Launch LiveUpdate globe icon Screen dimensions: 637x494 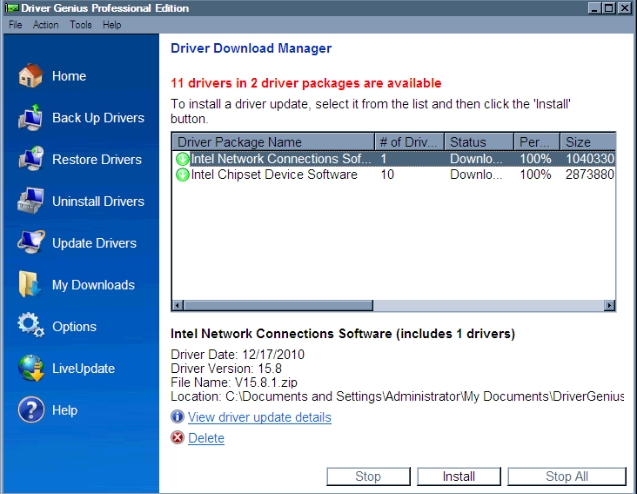(31, 369)
